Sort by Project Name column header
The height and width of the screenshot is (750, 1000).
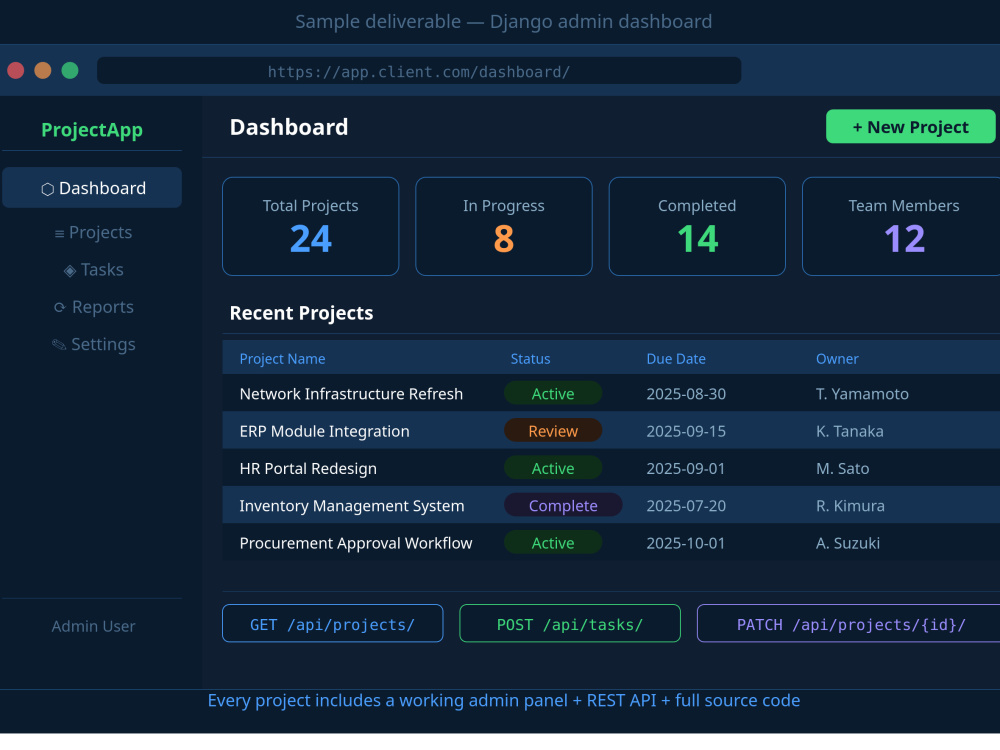[x=283, y=359]
